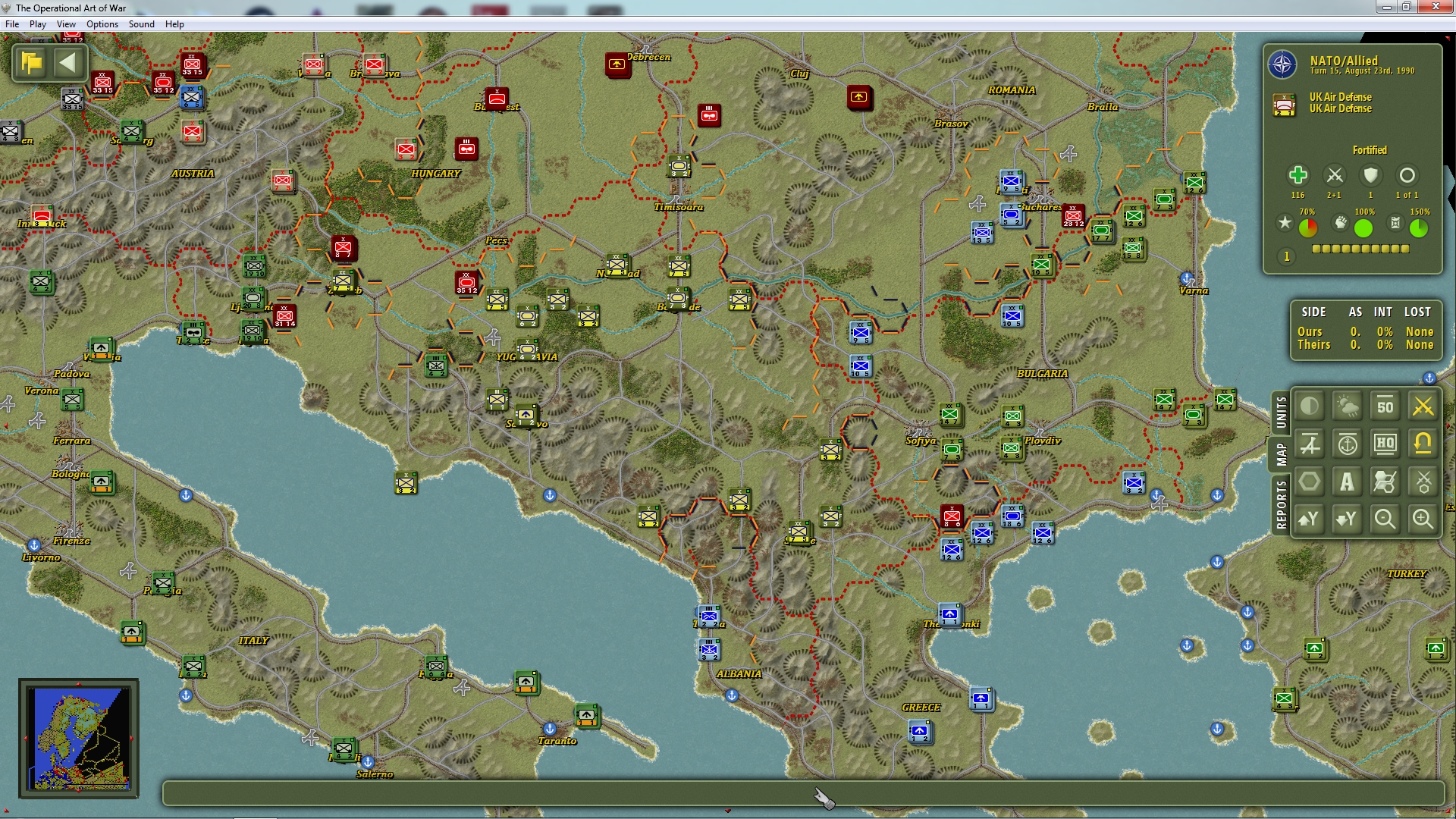Zoom out with the minus magnifier
Screen dimensions: 1456x819
click(x=1385, y=519)
